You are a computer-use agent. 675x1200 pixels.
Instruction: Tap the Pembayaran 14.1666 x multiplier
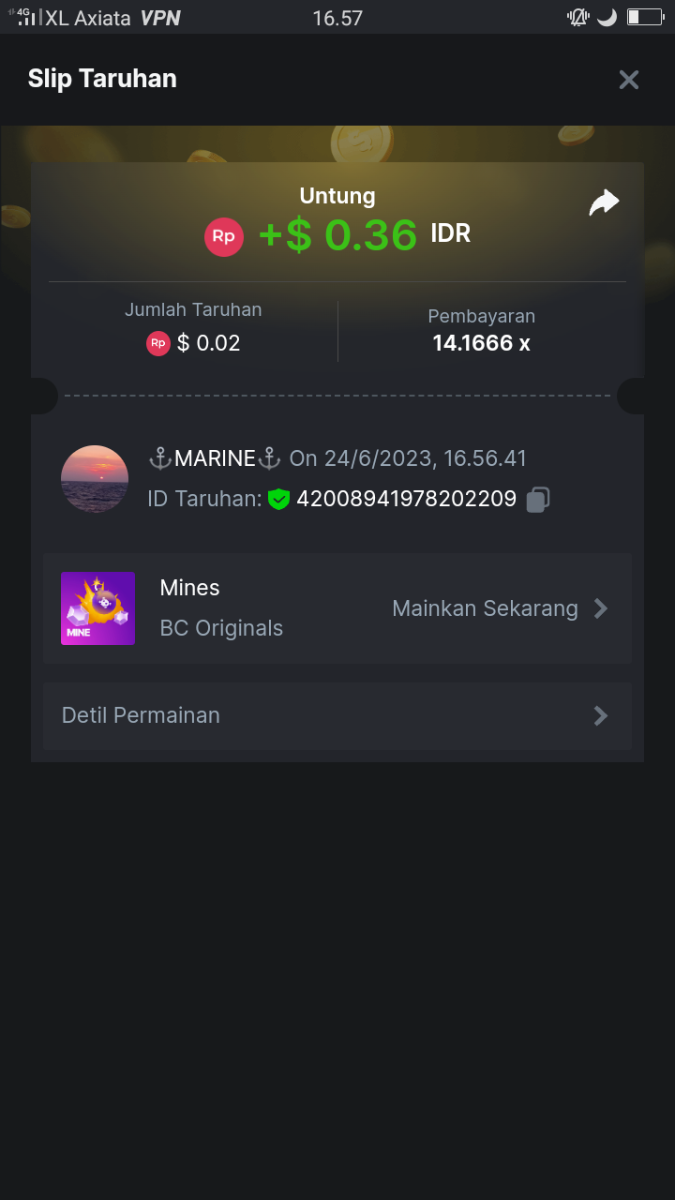(x=481, y=343)
